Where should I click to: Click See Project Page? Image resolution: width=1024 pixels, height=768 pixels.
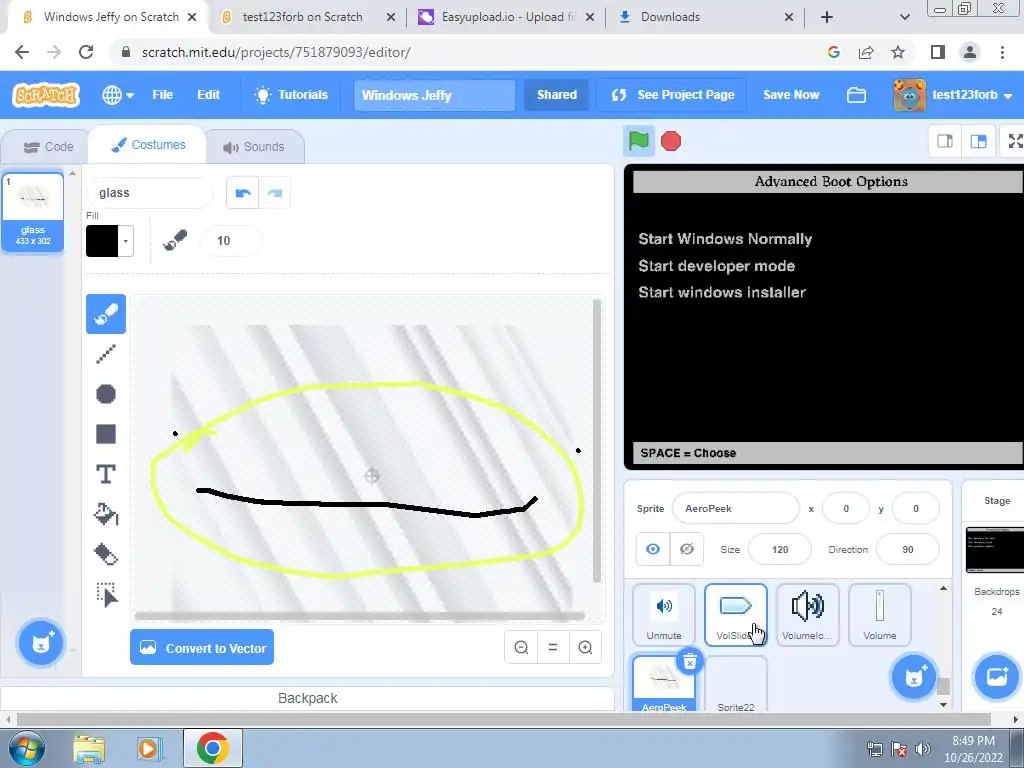[x=672, y=95]
